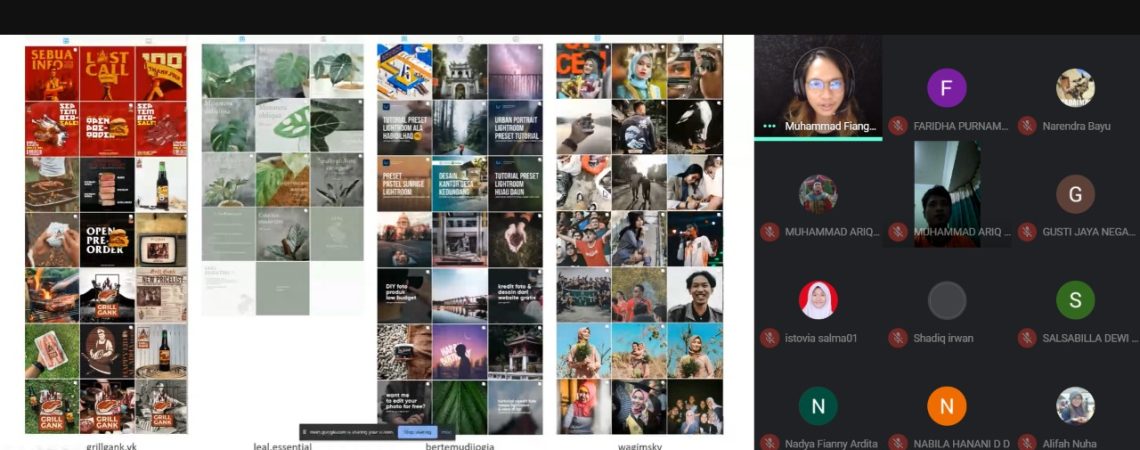The width and height of the screenshot is (1140, 450).
Task: Click the Narendra Bayu name label
Action: coord(1076,126)
